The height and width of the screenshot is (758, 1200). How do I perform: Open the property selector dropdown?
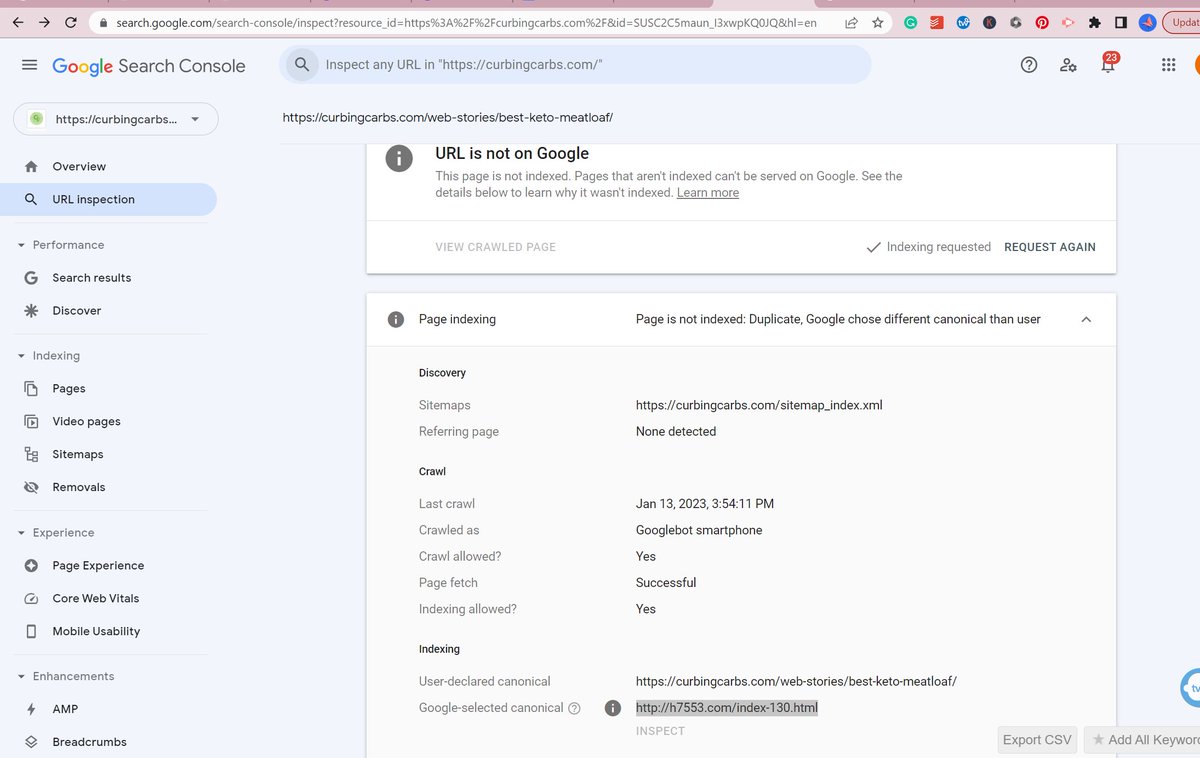coord(116,119)
